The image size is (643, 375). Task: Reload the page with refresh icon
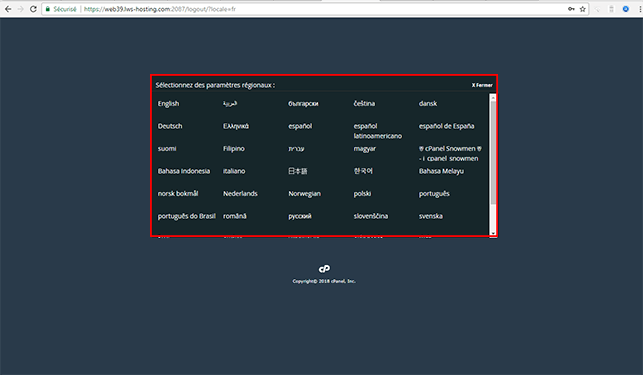coord(33,9)
